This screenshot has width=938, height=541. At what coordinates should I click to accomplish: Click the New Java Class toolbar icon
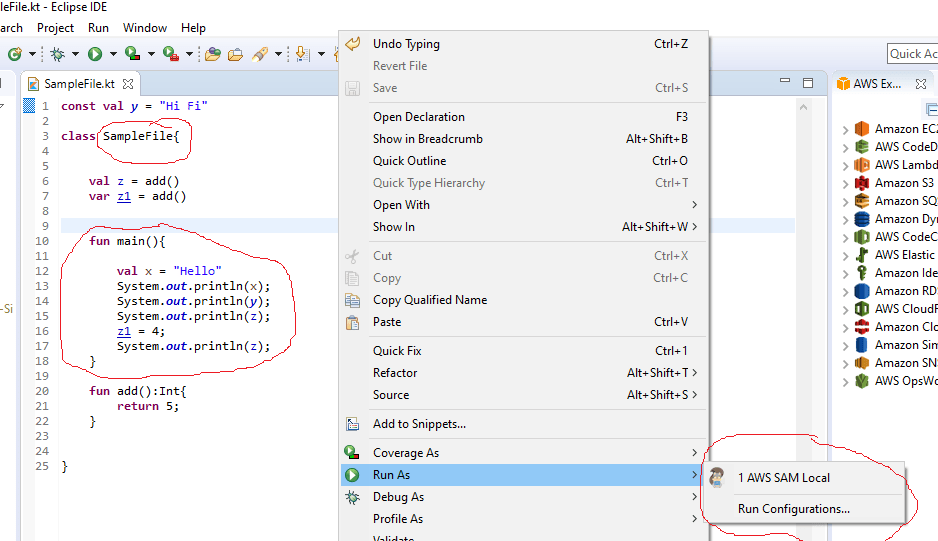pos(14,54)
